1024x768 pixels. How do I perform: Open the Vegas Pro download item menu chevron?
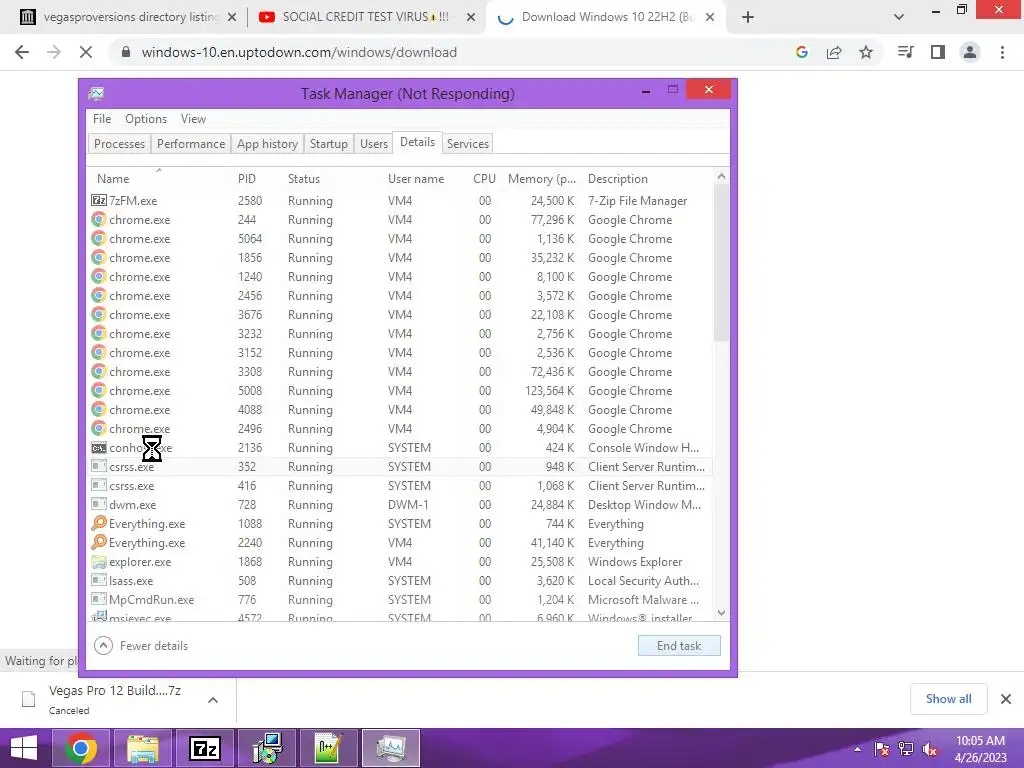(x=212, y=700)
